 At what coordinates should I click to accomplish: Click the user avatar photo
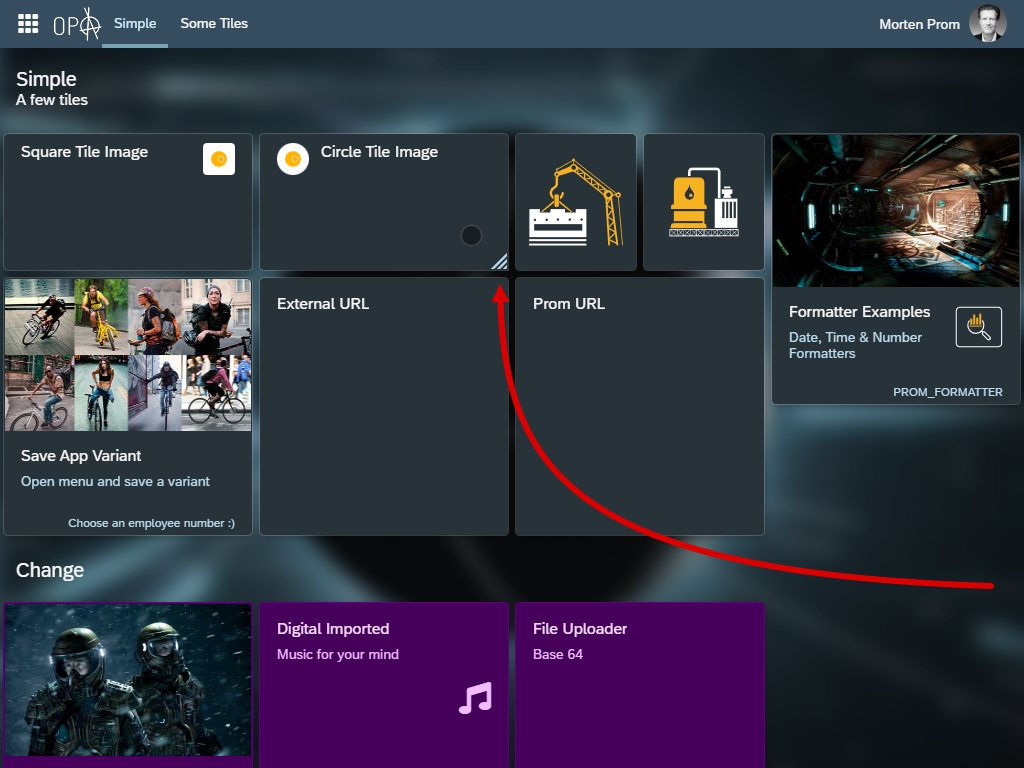pos(987,24)
